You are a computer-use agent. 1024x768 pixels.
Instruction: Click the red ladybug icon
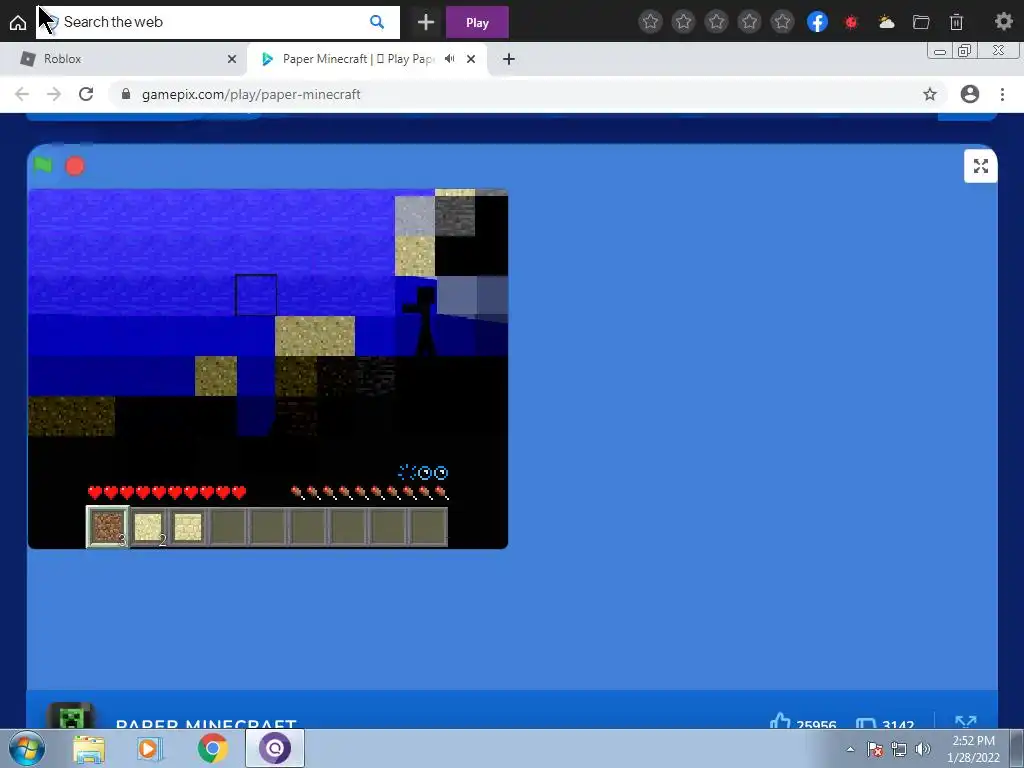(x=851, y=22)
